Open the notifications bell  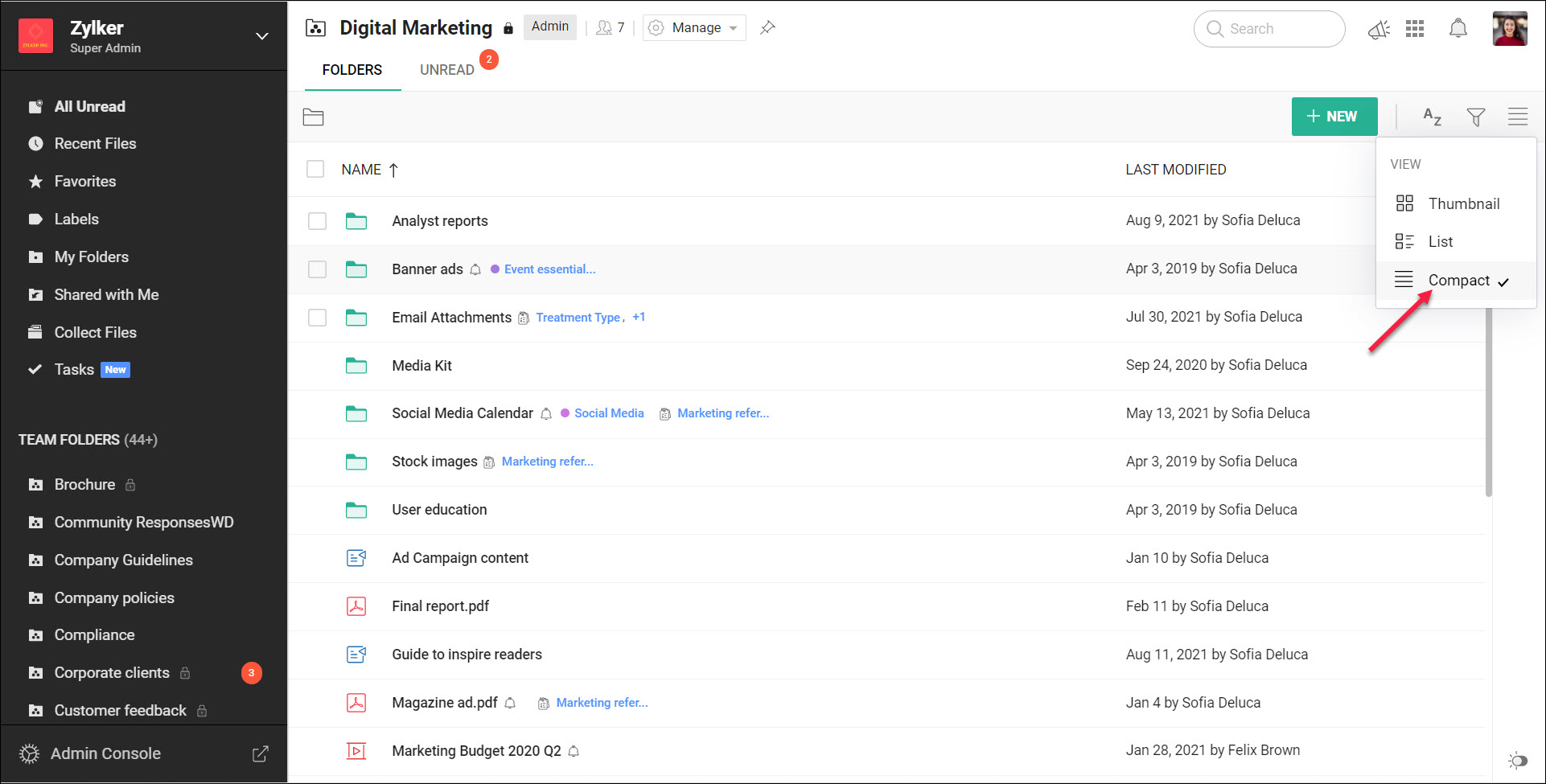tap(1459, 28)
